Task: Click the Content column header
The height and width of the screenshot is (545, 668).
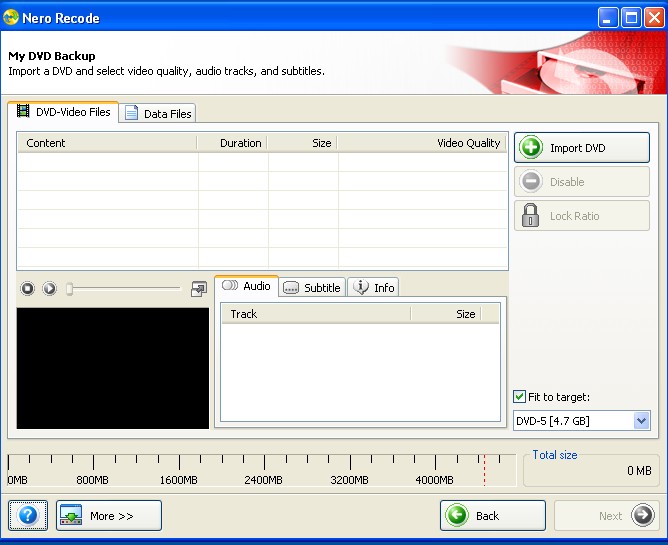Action: click(107, 143)
